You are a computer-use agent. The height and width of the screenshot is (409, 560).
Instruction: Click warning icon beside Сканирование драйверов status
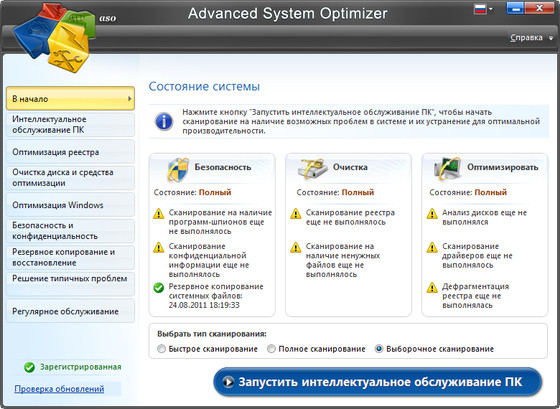pyautogui.click(x=432, y=247)
